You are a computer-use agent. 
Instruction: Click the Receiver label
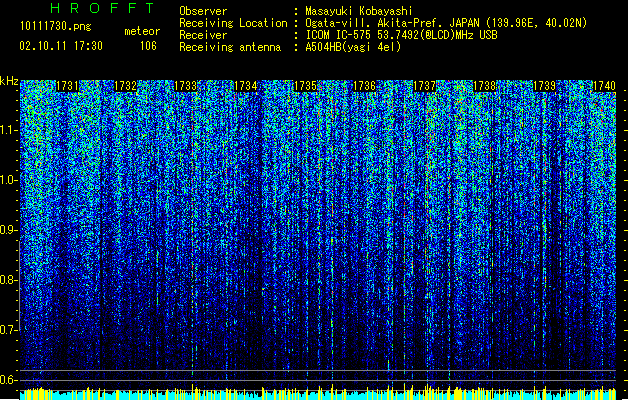coord(203,35)
